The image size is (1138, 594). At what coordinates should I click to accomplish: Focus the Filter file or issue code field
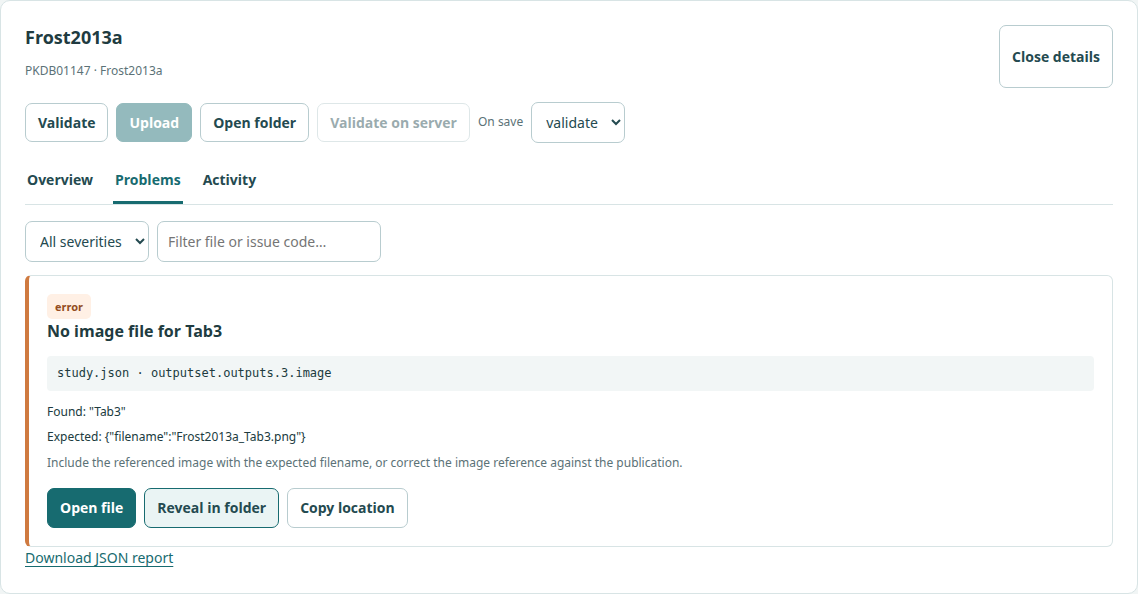click(x=269, y=242)
